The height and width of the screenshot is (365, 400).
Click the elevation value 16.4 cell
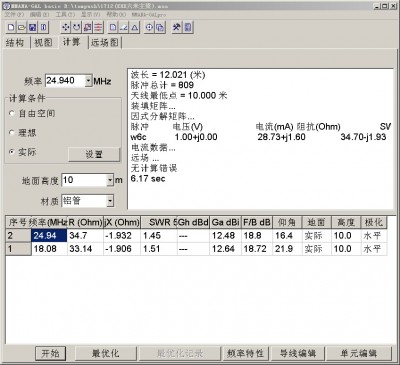pyautogui.click(x=287, y=236)
